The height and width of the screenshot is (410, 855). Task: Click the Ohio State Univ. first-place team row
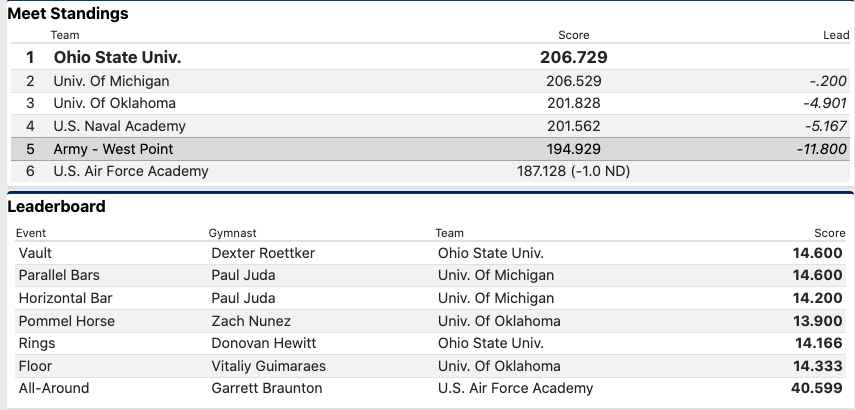click(117, 58)
